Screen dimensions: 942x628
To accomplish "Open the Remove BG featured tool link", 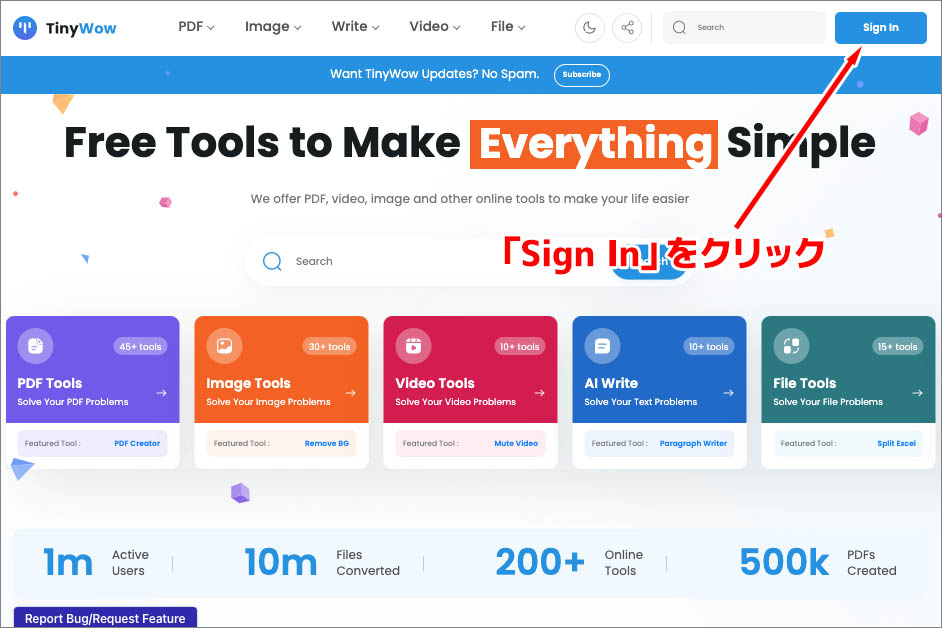I will 329,443.
